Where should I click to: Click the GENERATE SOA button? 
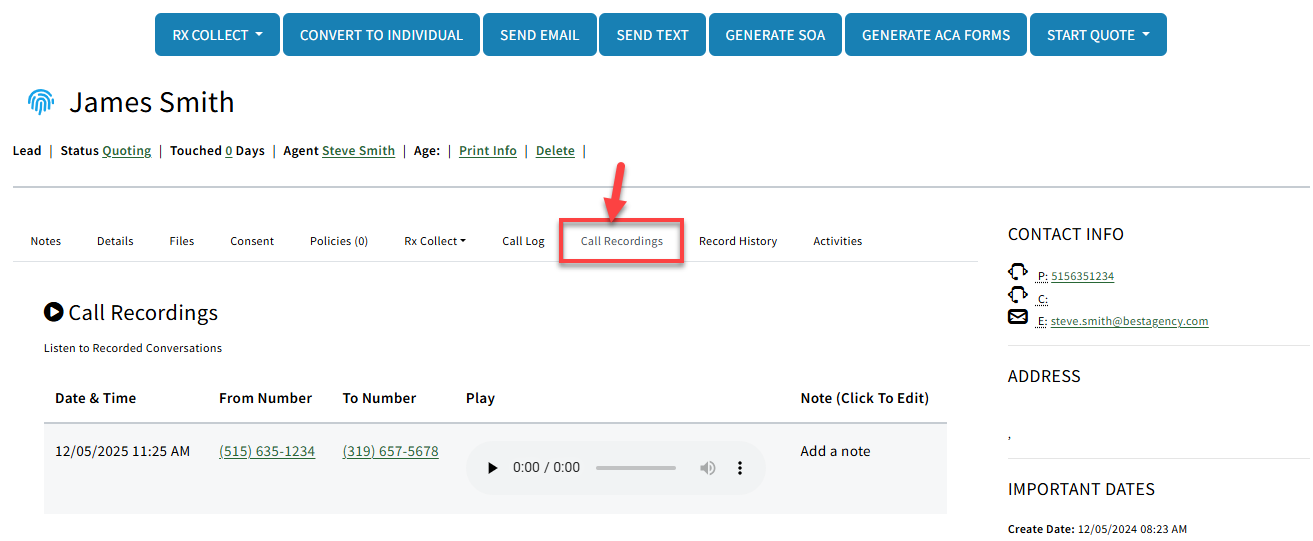776,35
